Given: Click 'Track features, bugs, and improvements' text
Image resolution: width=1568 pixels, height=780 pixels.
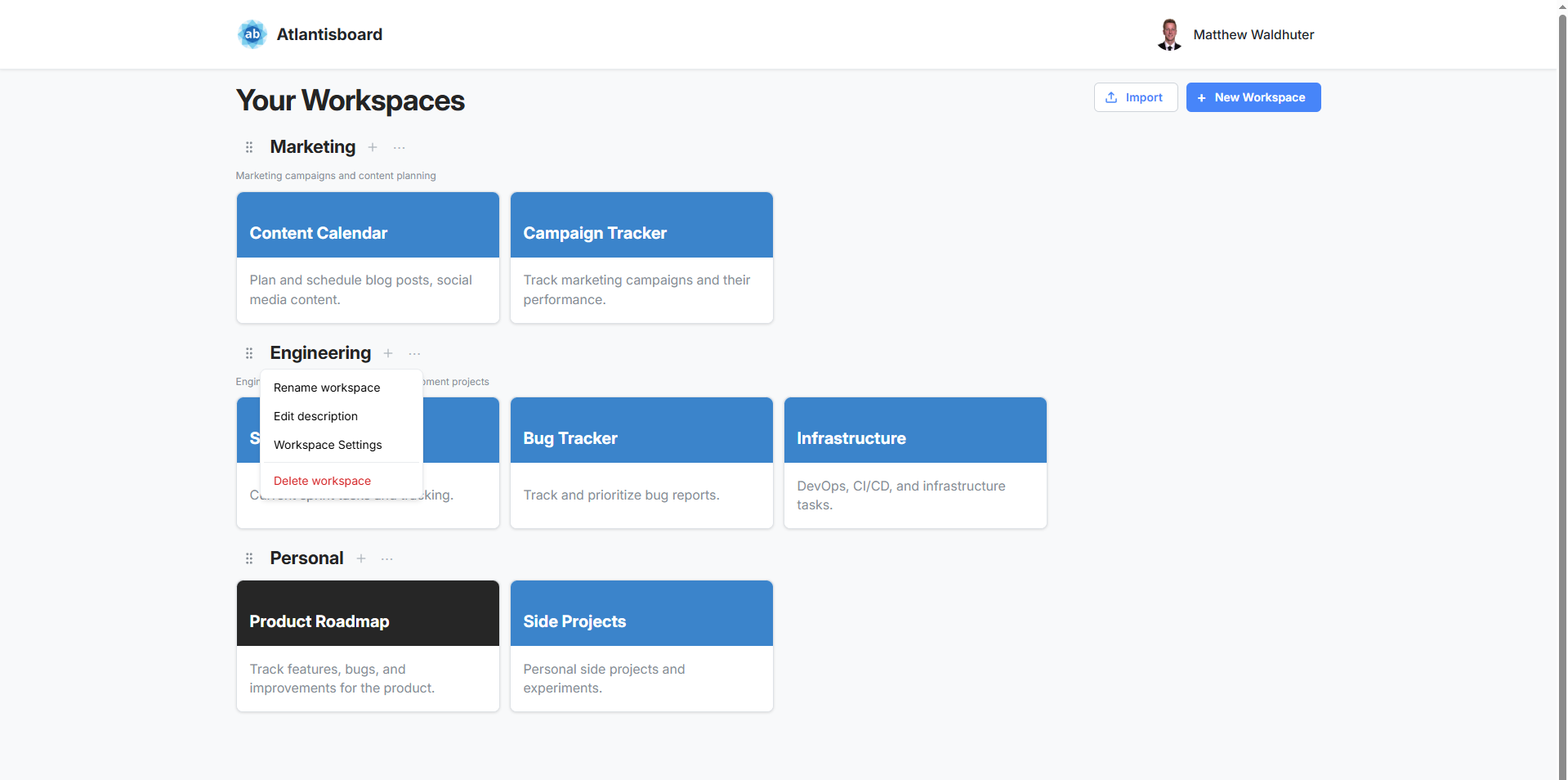Looking at the screenshot, I should [x=342, y=679].
